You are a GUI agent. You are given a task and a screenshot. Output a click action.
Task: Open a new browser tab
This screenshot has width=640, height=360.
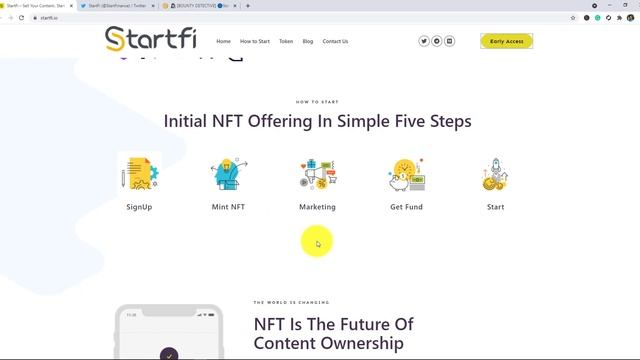248,6
